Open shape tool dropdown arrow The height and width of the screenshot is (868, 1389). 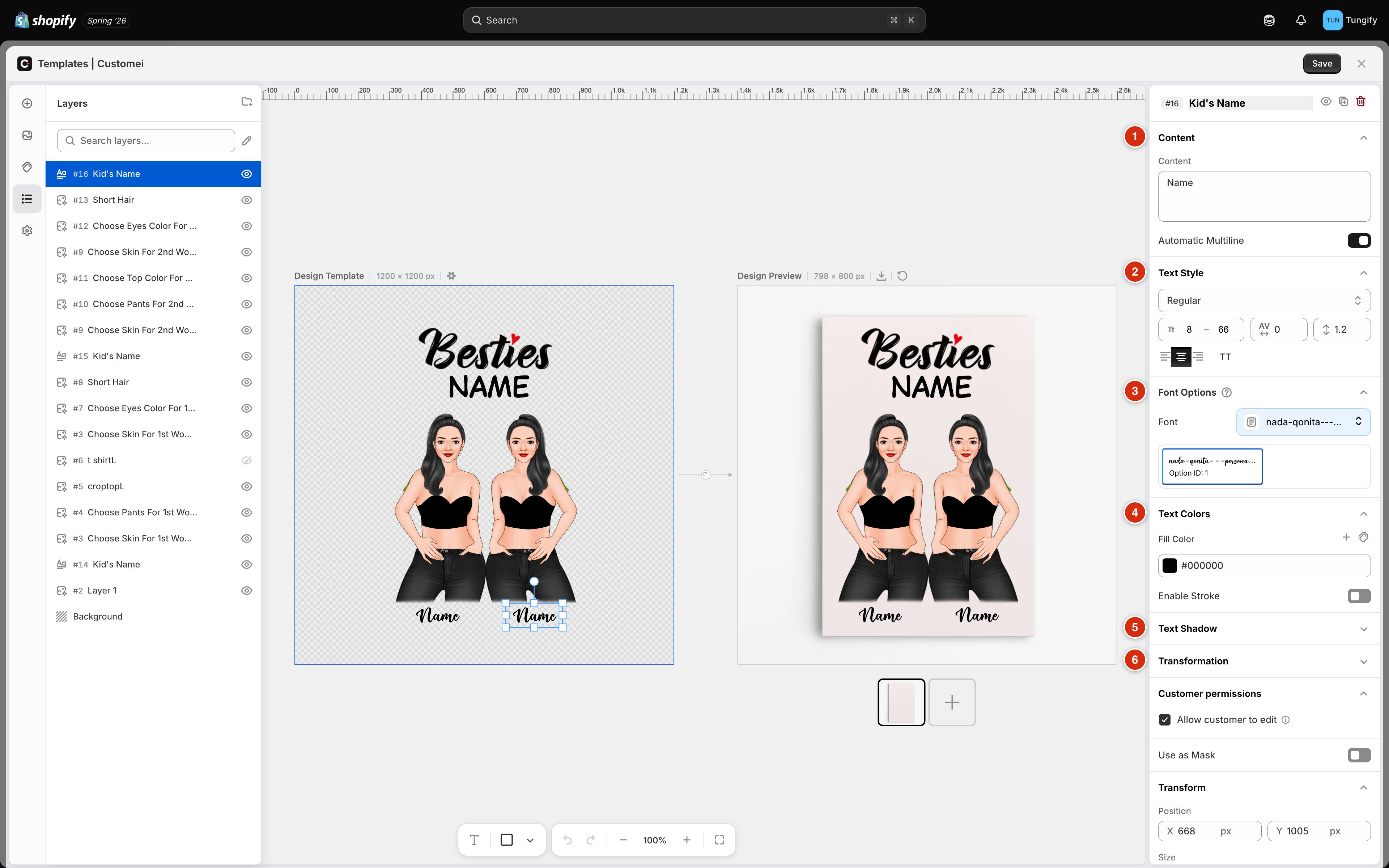click(530, 840)
